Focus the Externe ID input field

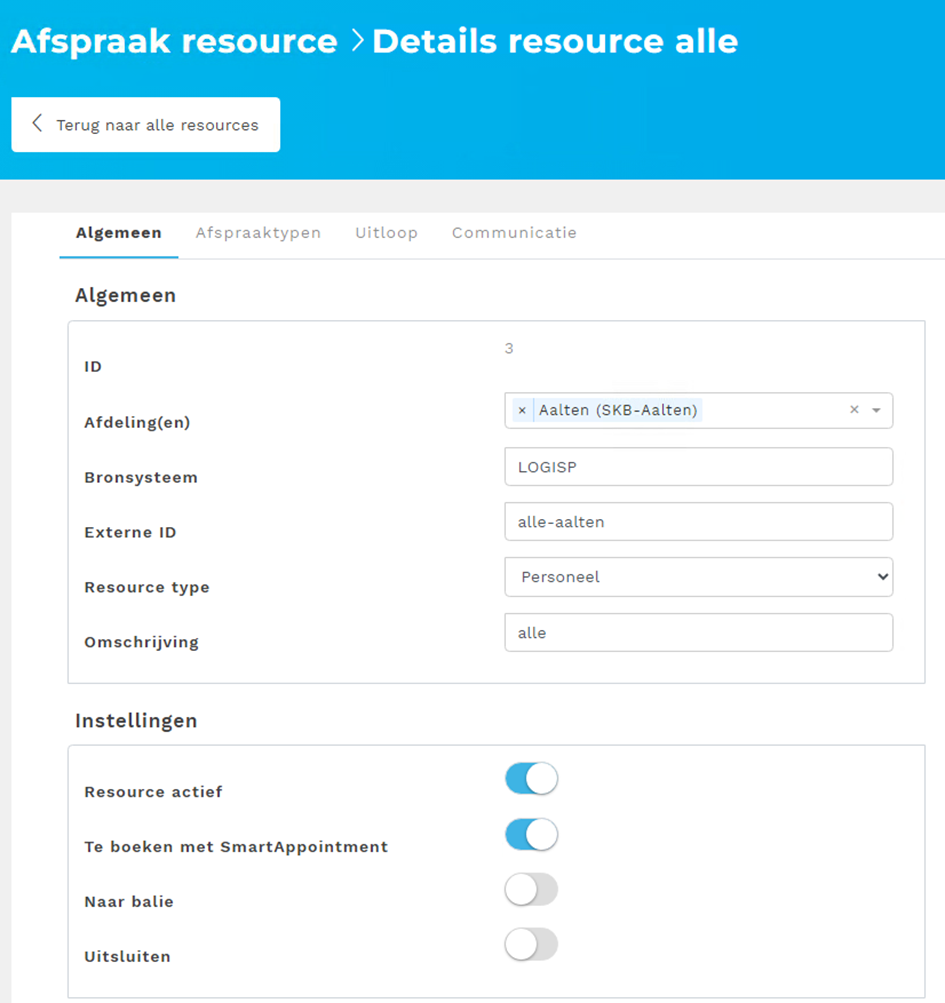point(698,521)
